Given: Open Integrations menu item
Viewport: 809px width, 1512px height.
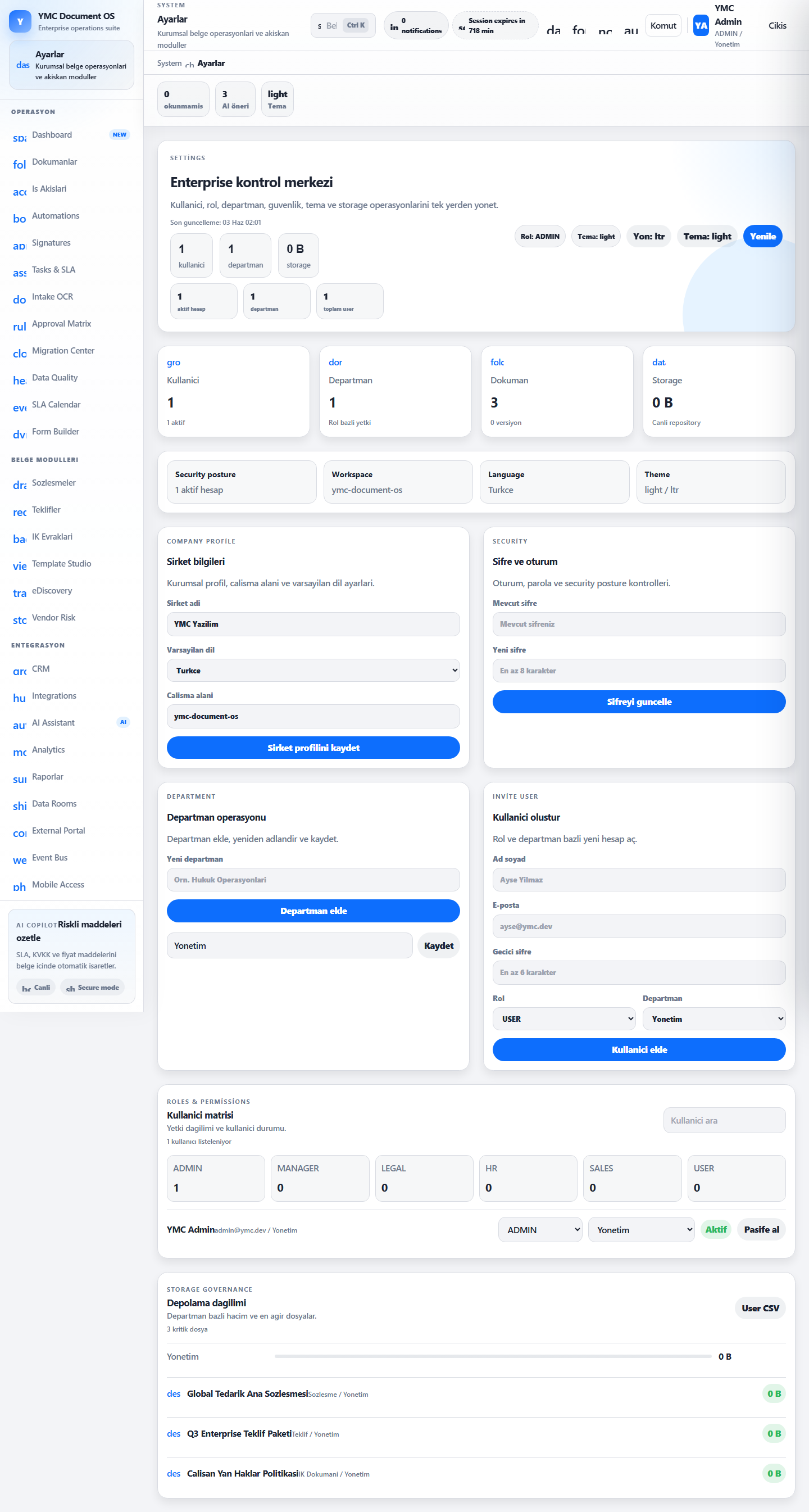Looking at the screenshot, I should 71,696.
